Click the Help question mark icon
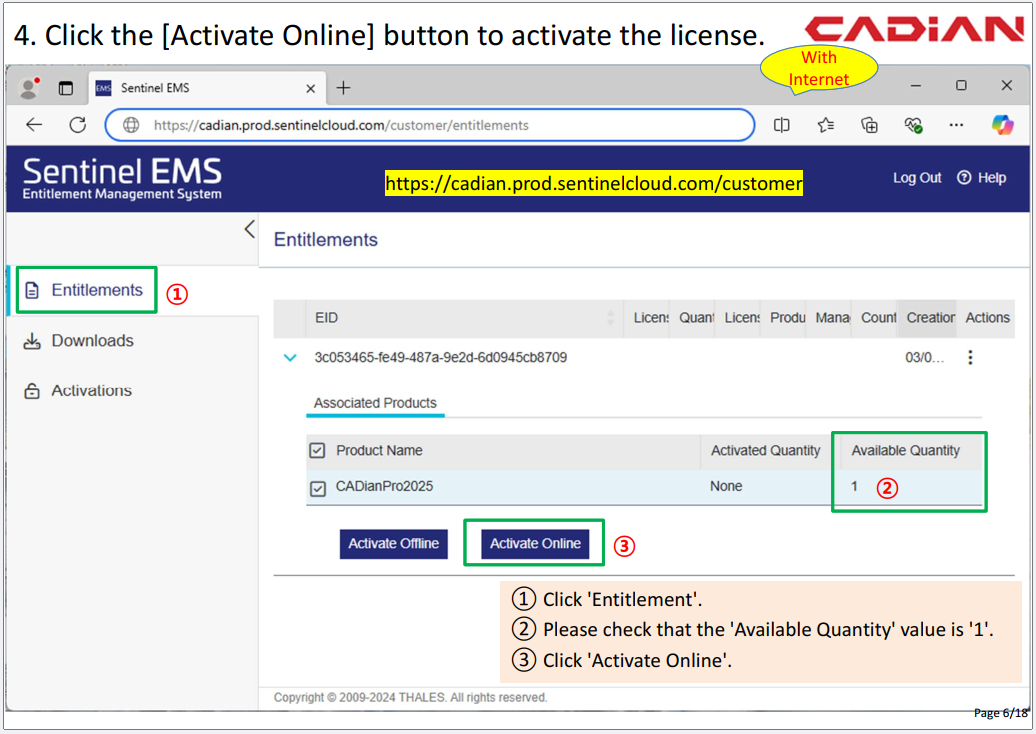The image size is (1036, 734). 964,178
